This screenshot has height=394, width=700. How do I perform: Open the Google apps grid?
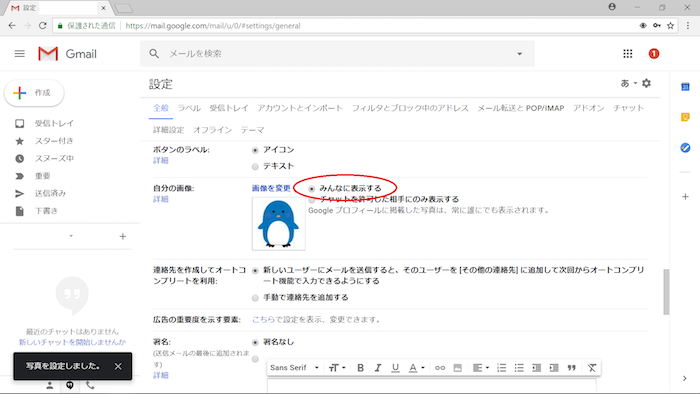click(628, 54)
